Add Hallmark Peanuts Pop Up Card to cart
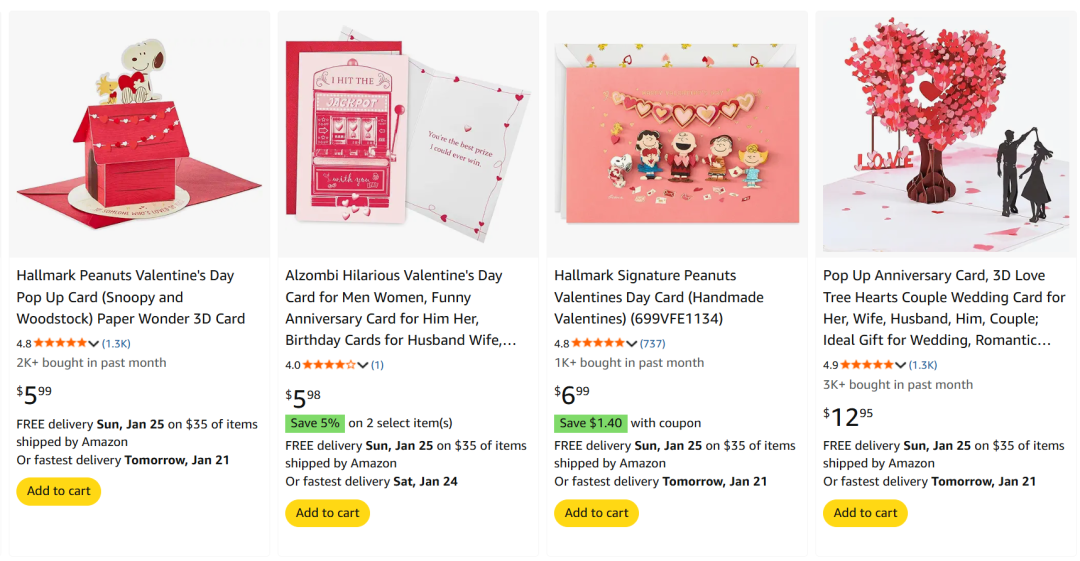The width and height of the screenshot is (1080, 561). (59, 491)
